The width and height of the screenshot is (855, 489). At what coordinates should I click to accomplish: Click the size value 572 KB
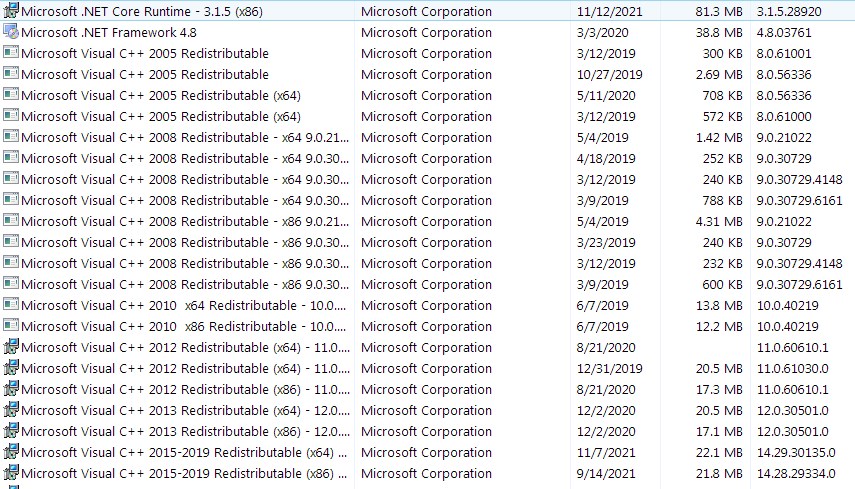[722, 117]
